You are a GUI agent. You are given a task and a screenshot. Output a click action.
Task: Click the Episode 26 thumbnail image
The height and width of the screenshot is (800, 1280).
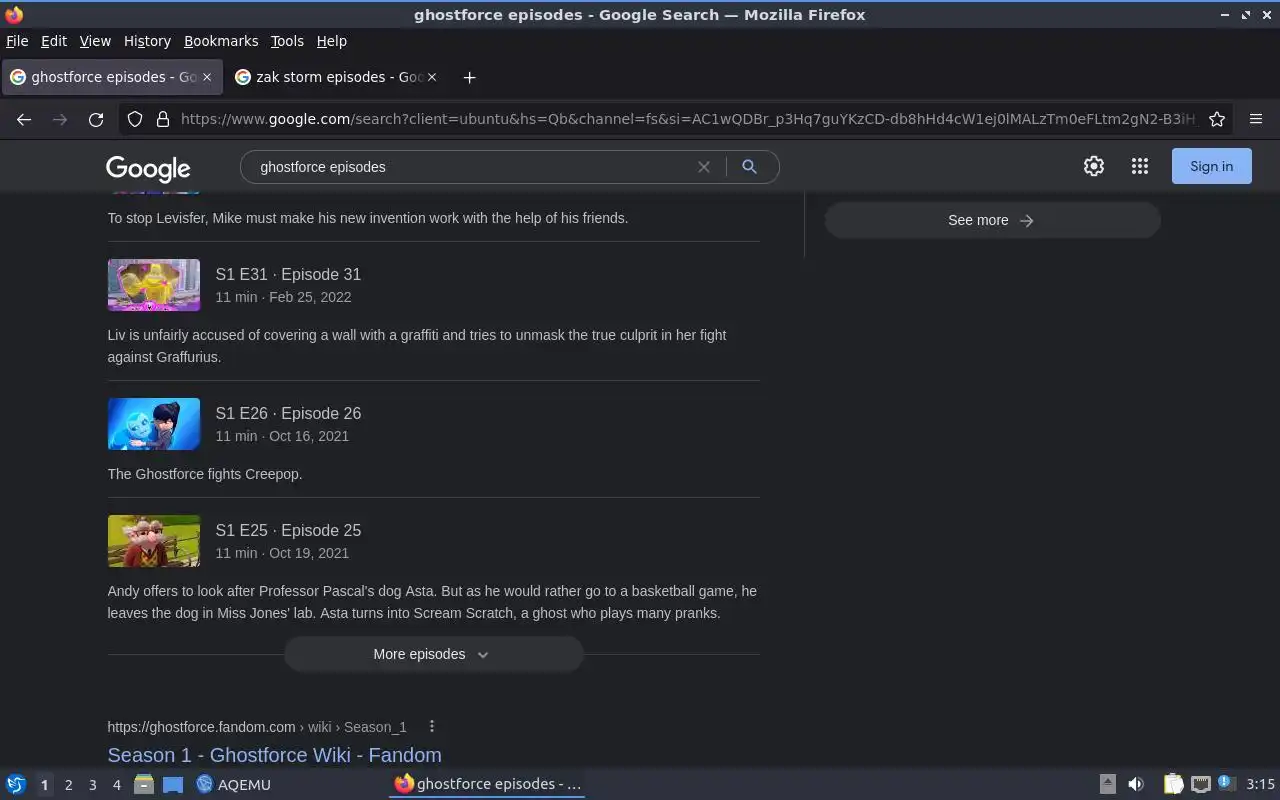(x=154, y=424)
